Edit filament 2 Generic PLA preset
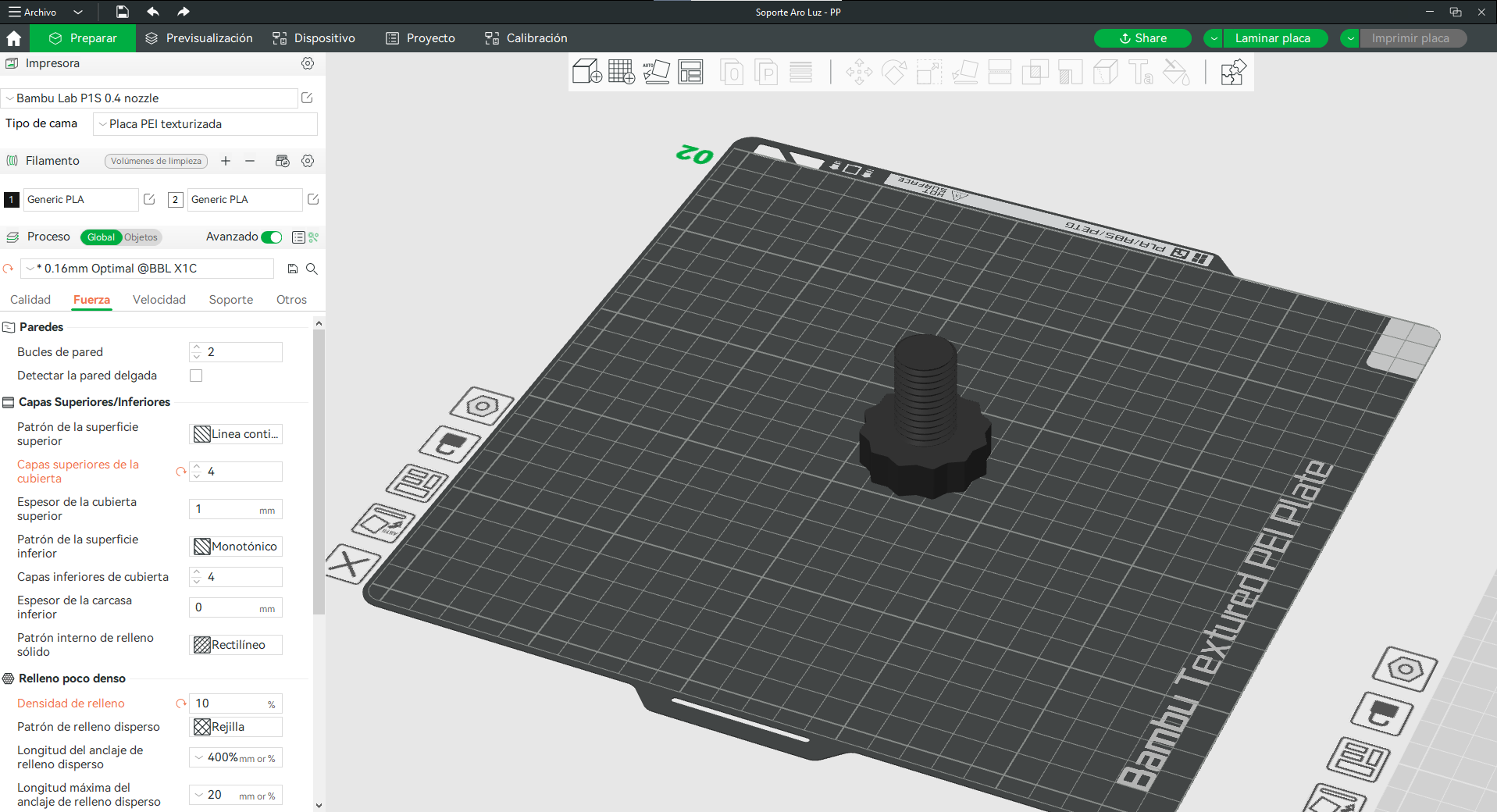 click(x=313, y=199)
